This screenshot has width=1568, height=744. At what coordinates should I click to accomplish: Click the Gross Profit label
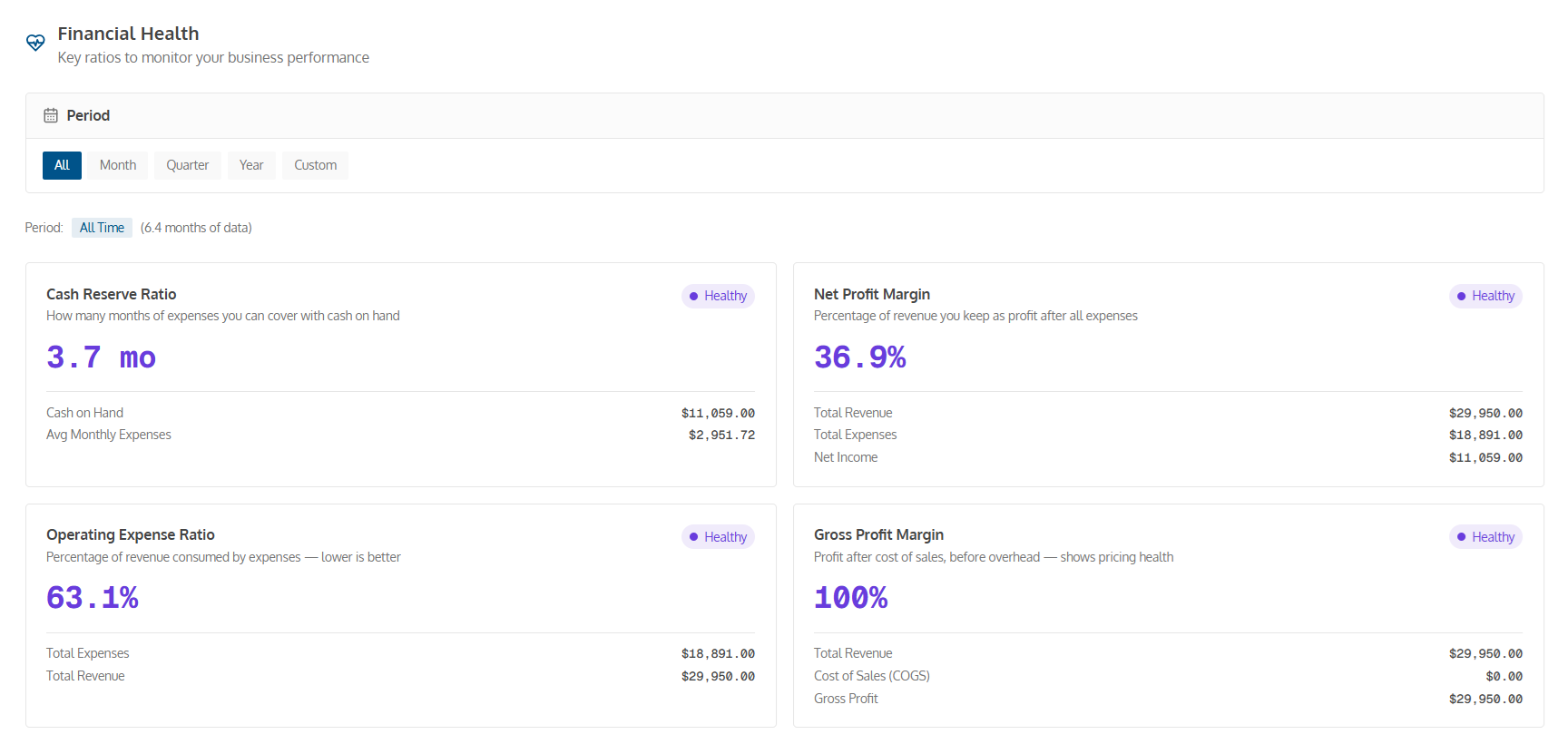pos(846,699)
